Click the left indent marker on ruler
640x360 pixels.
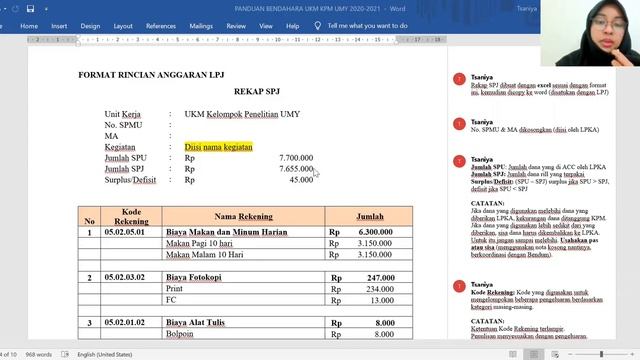point(78,42)
